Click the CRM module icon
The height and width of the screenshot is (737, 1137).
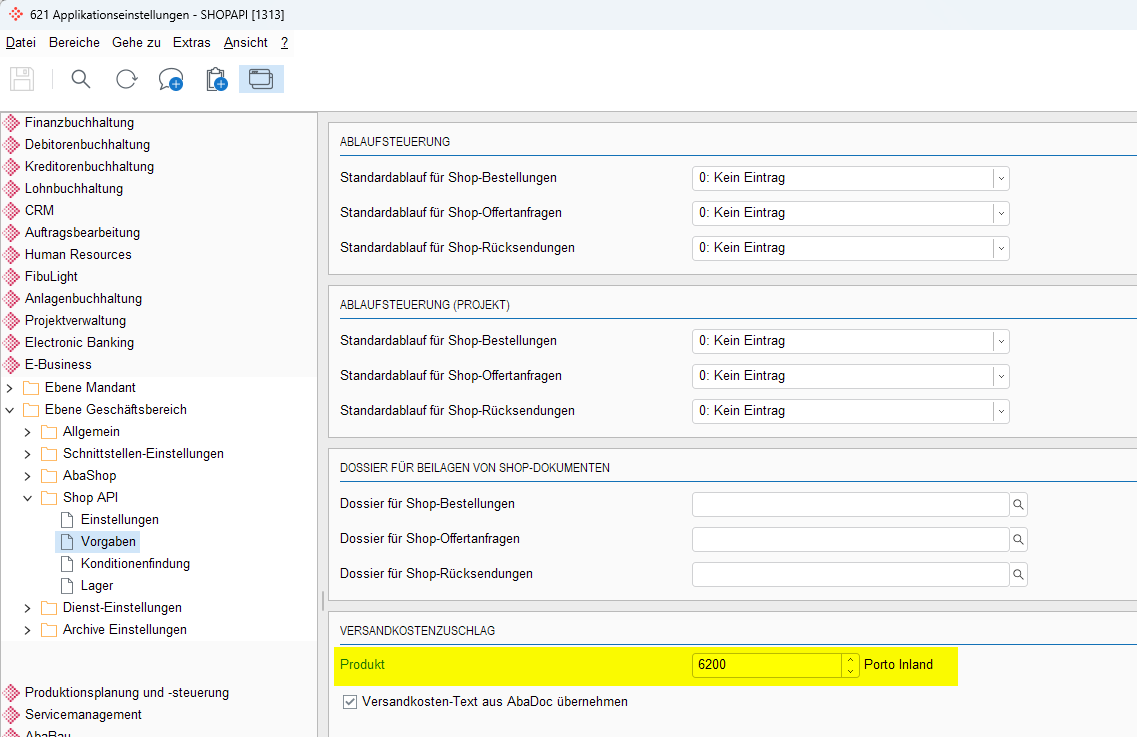tap(12, 210)
